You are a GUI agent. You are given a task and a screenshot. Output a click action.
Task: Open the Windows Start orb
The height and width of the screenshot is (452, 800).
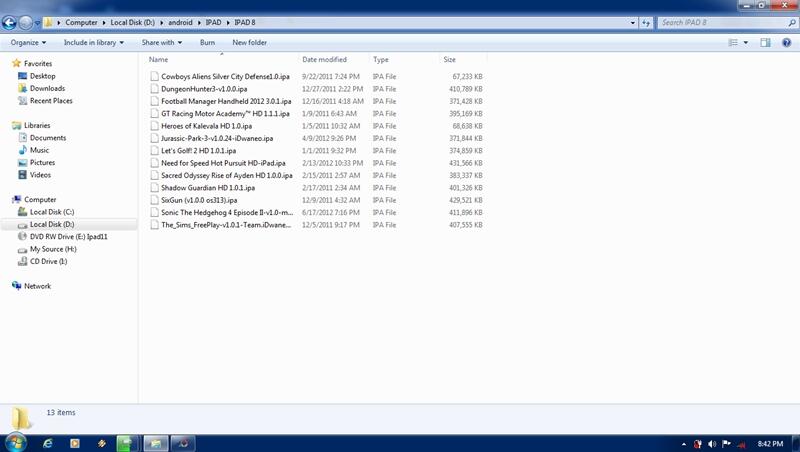15,443
